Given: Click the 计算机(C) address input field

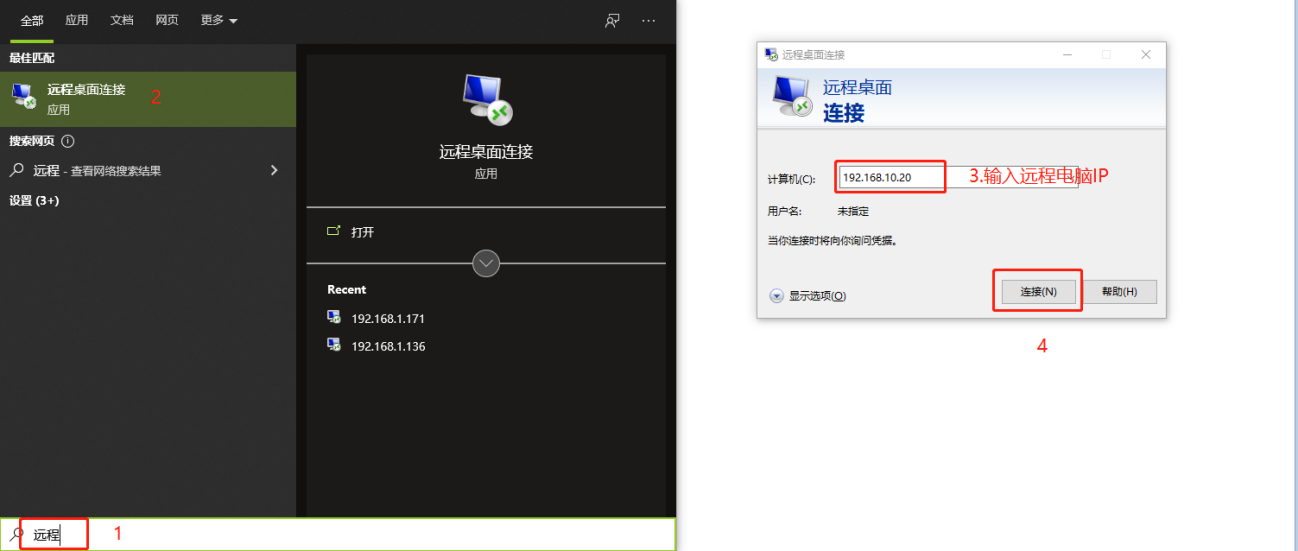Looking at the screenshot, I should pyautogui.click(x=957, y=177).
